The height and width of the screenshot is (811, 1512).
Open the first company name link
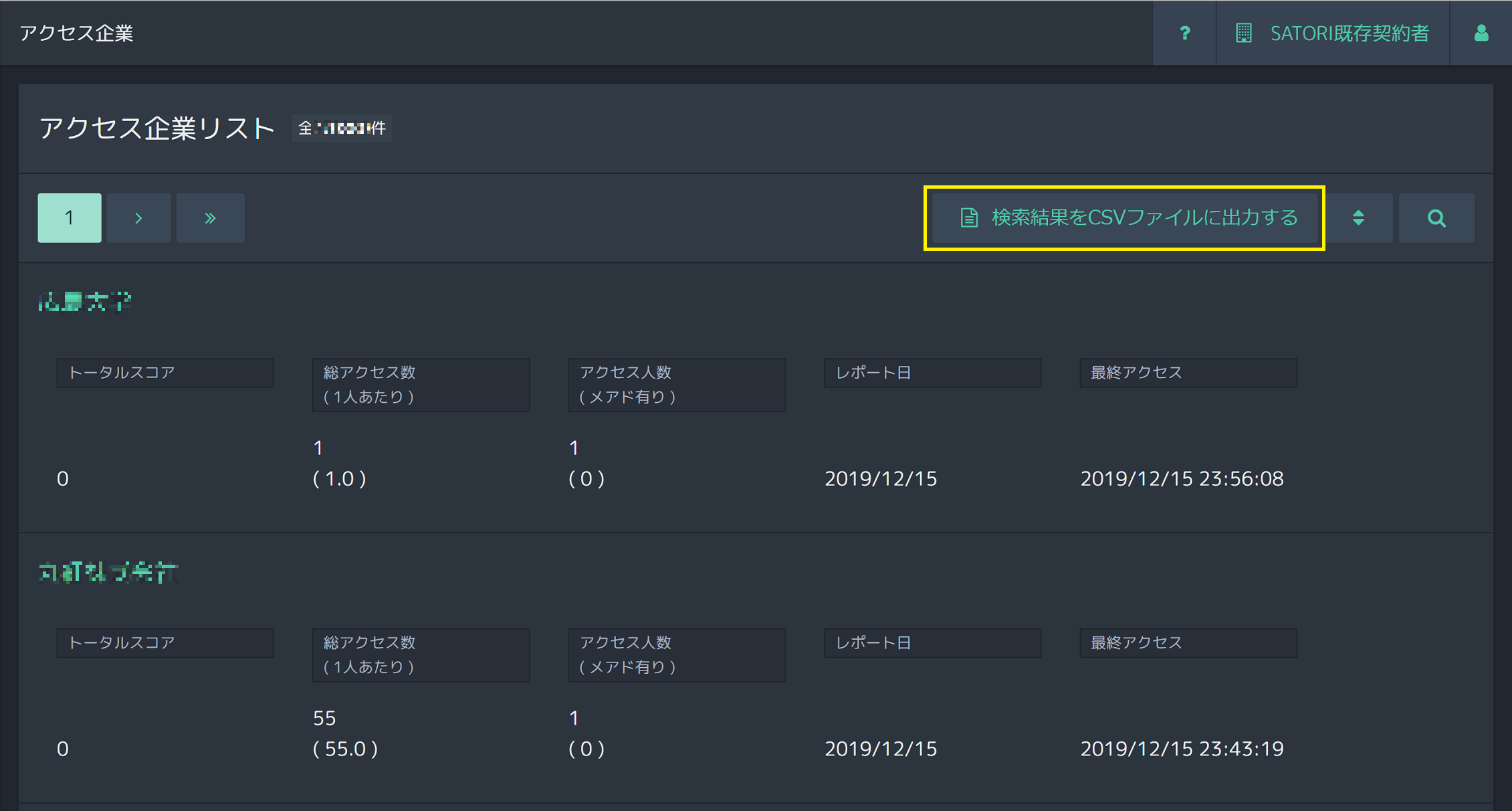85,302
